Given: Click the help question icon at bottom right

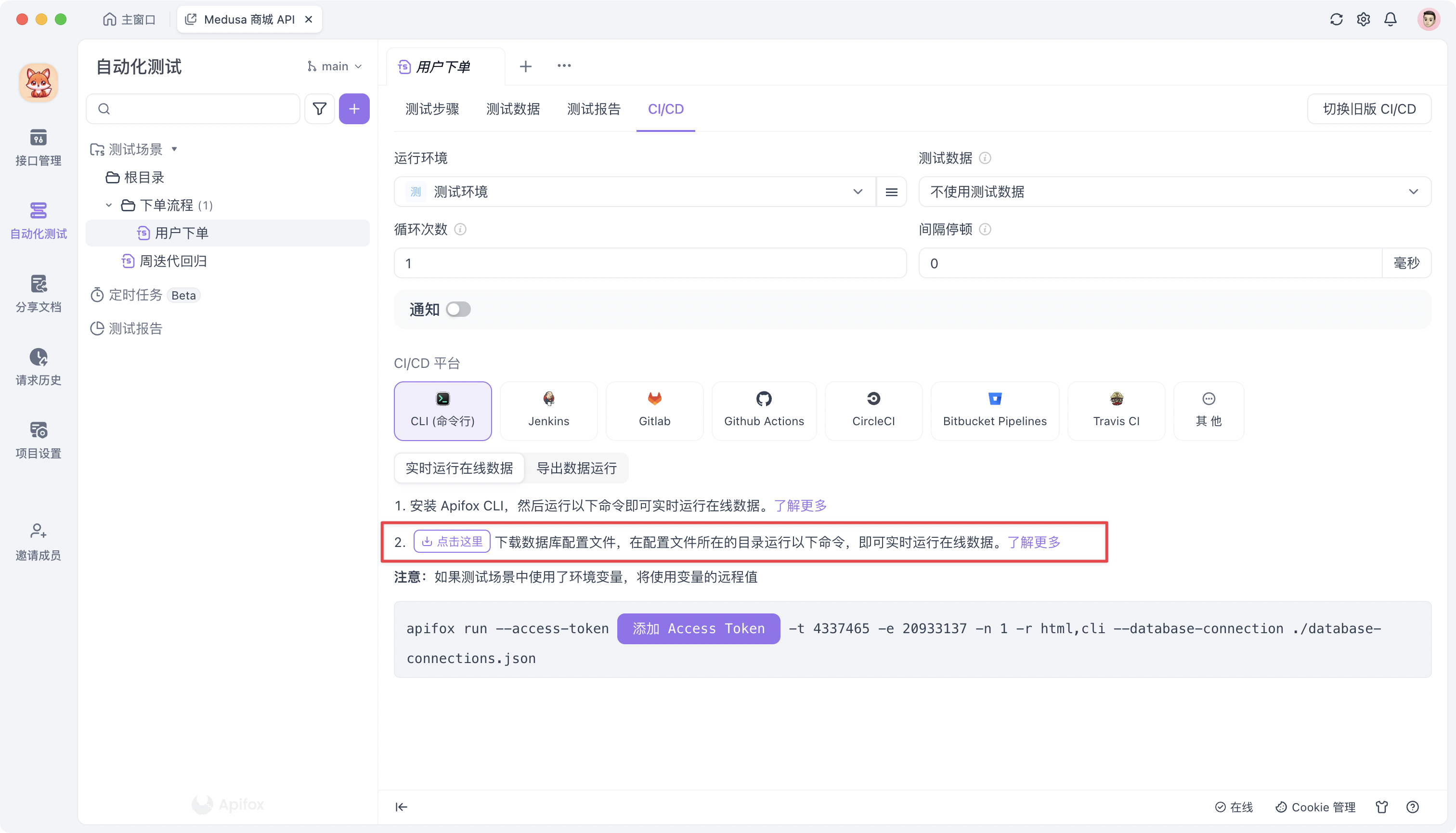Looking at the screenshot, I should pos(1413,807).
